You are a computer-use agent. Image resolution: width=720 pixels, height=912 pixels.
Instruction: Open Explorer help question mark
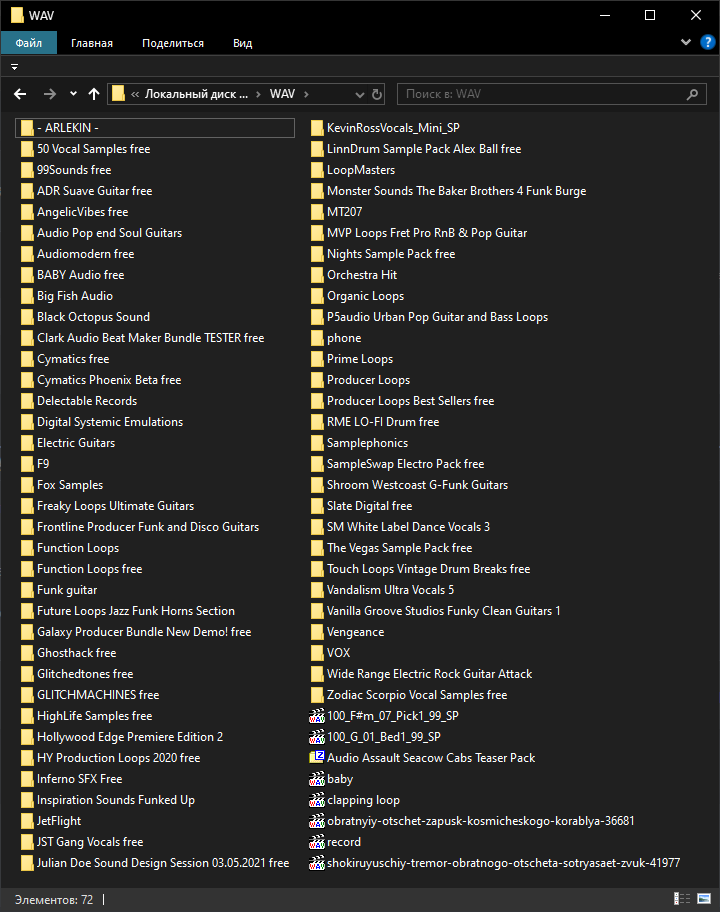[708, 42]
